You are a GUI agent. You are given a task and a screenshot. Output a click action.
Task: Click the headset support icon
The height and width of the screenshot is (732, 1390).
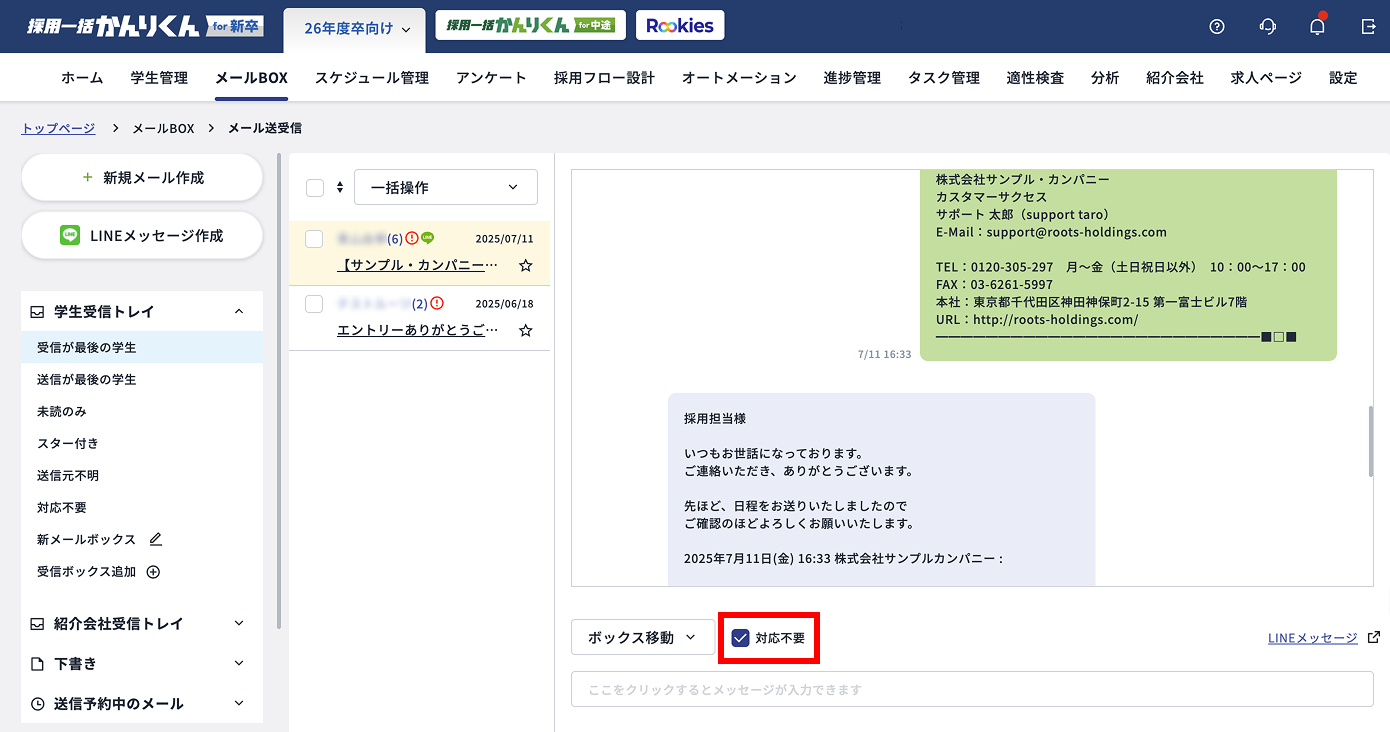pyautogui.click(x=1267, y=27)
